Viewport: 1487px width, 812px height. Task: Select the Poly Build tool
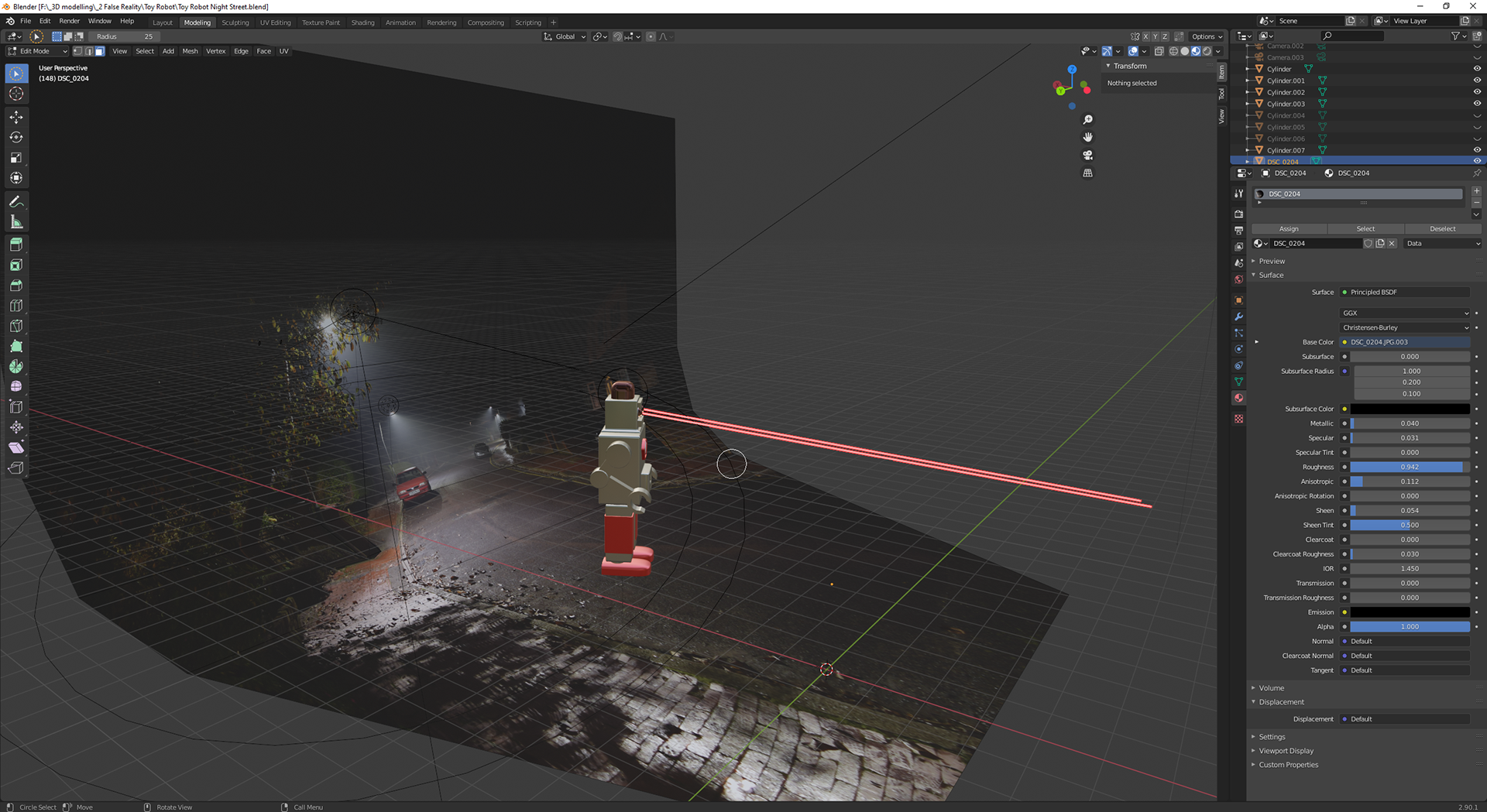point(16,346)
